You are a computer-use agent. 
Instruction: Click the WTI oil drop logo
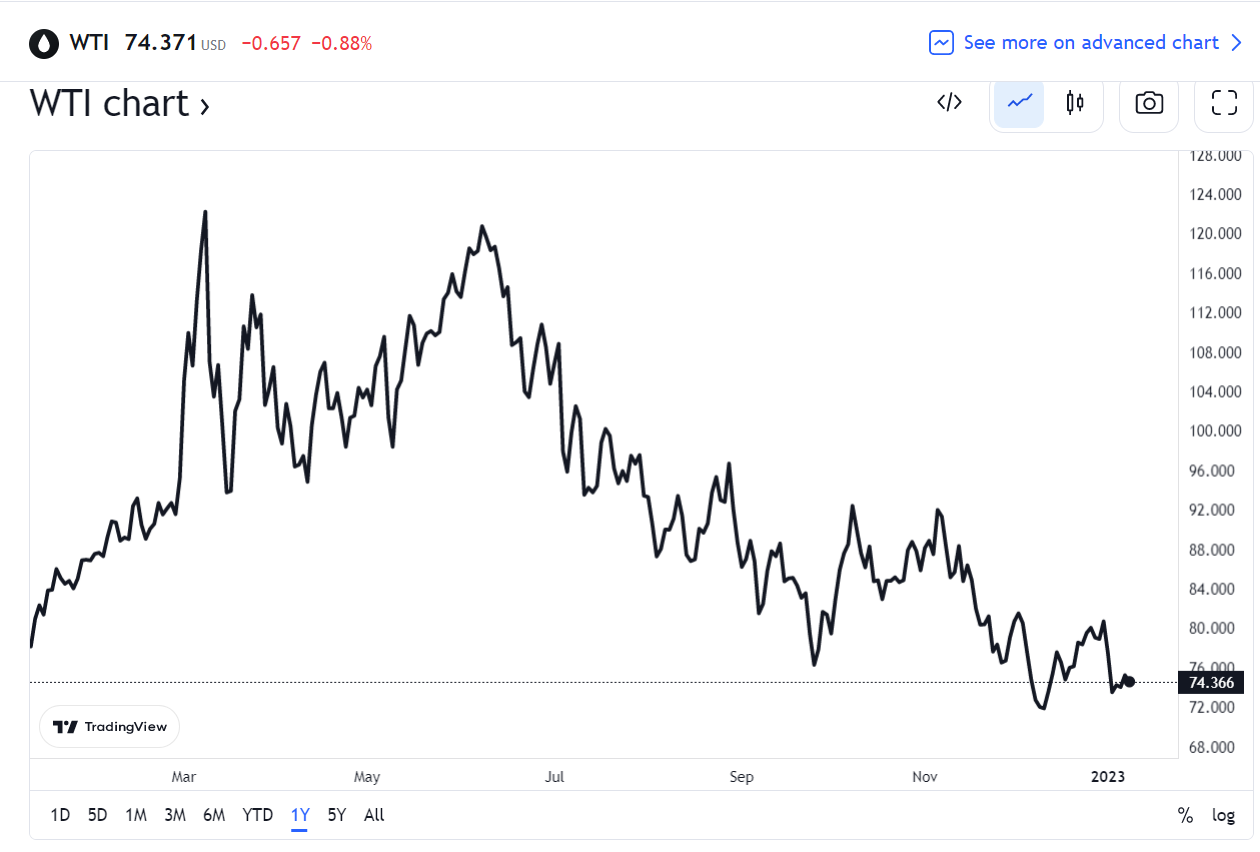click(x=44, y=43)
